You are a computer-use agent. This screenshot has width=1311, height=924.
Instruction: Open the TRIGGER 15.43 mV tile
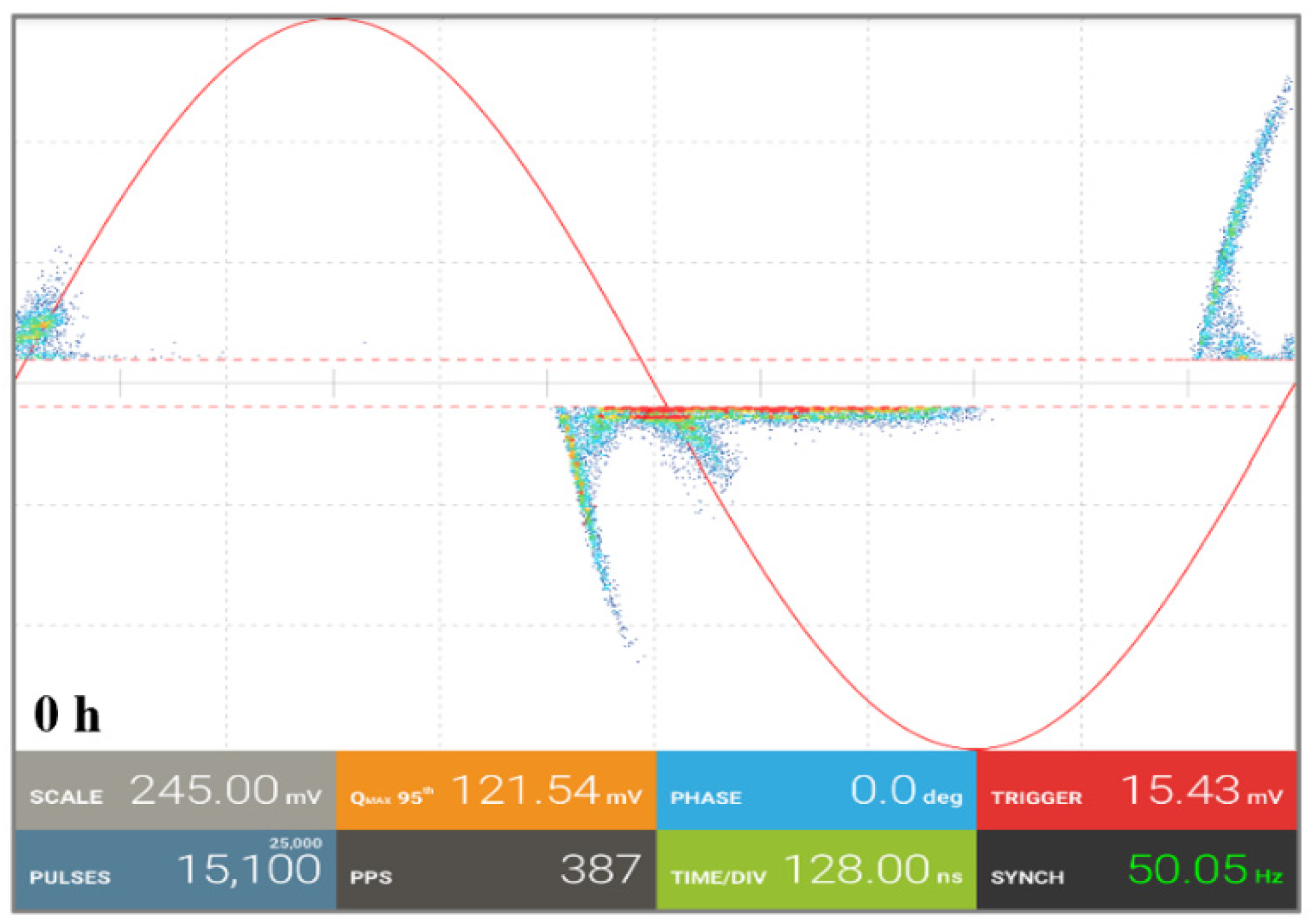1136,790
